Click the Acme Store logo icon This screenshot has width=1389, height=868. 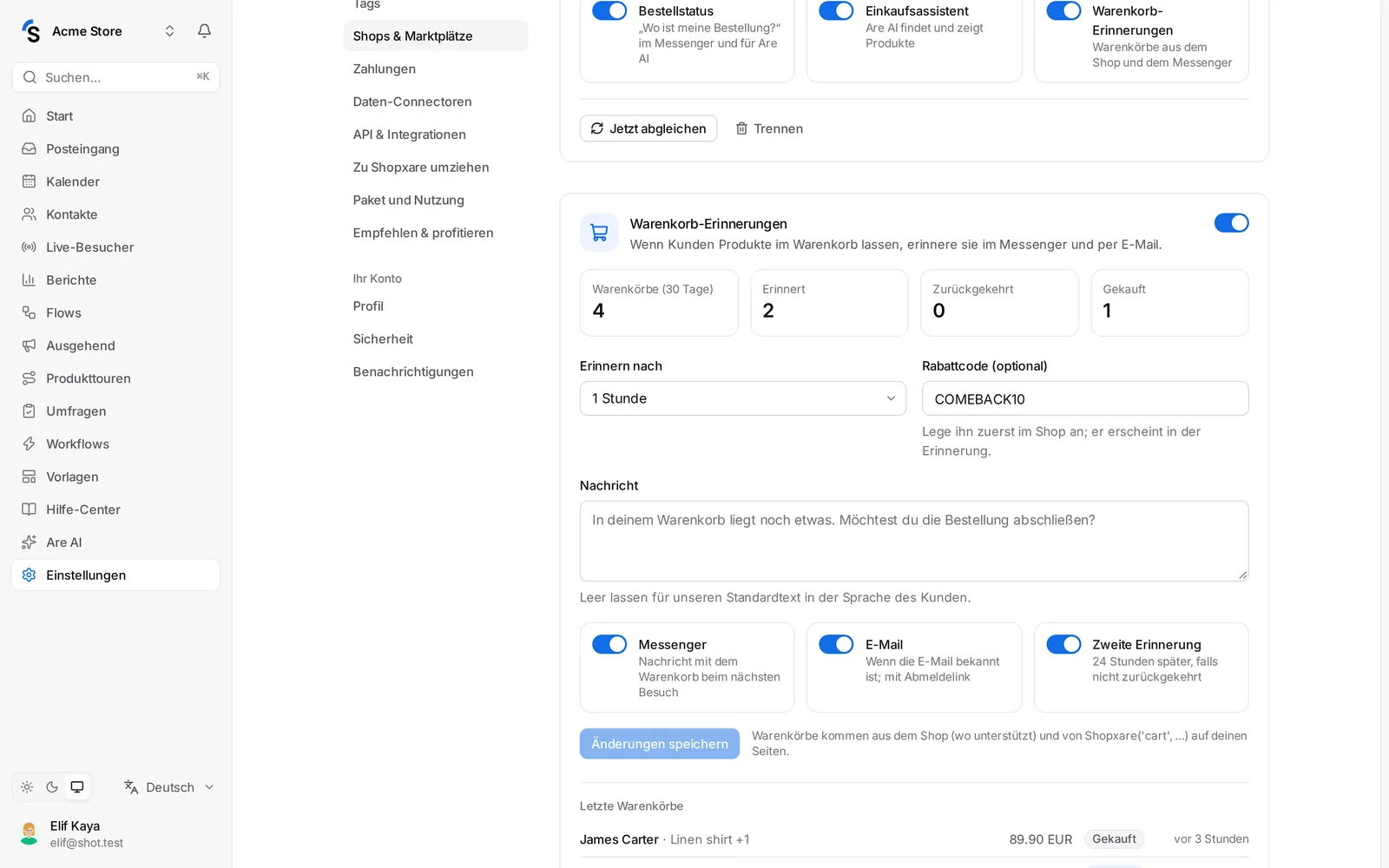(31, 31)
